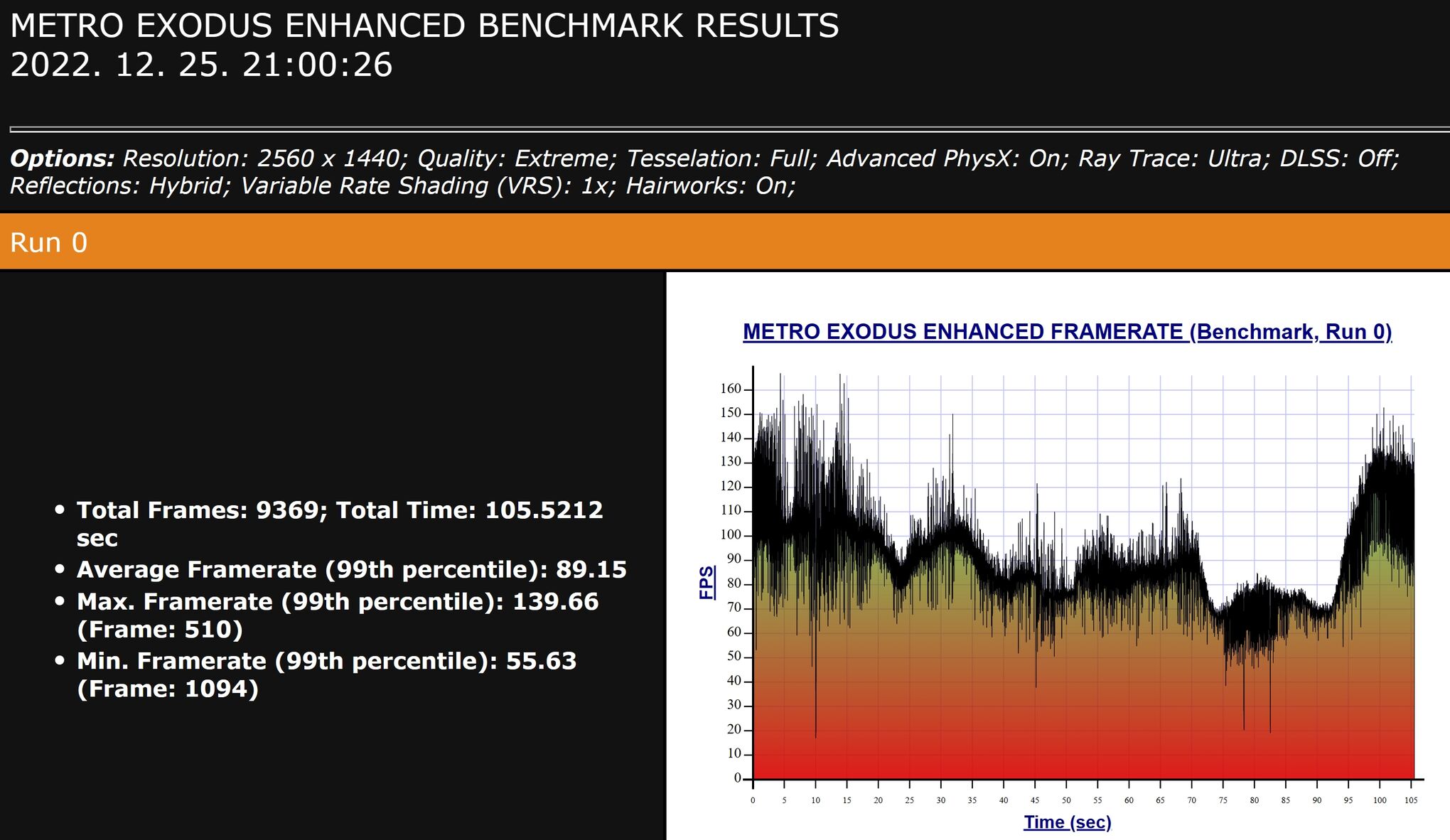The height and width of the screenshot is (840, 1450).
Task: Click the Total Frames: 9369 result line
Action: click(x=340, y=524)
